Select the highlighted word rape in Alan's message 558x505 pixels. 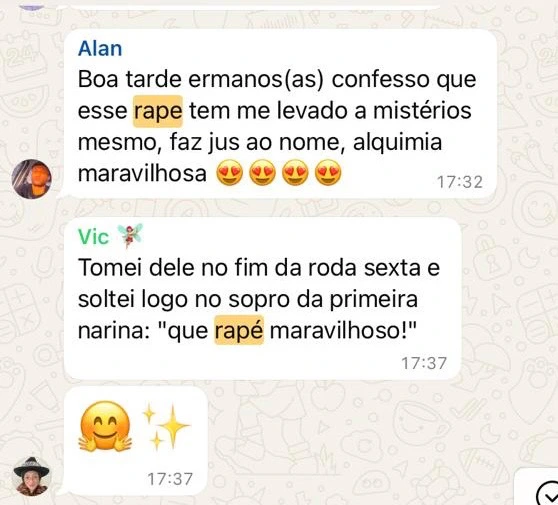[158, 111]
